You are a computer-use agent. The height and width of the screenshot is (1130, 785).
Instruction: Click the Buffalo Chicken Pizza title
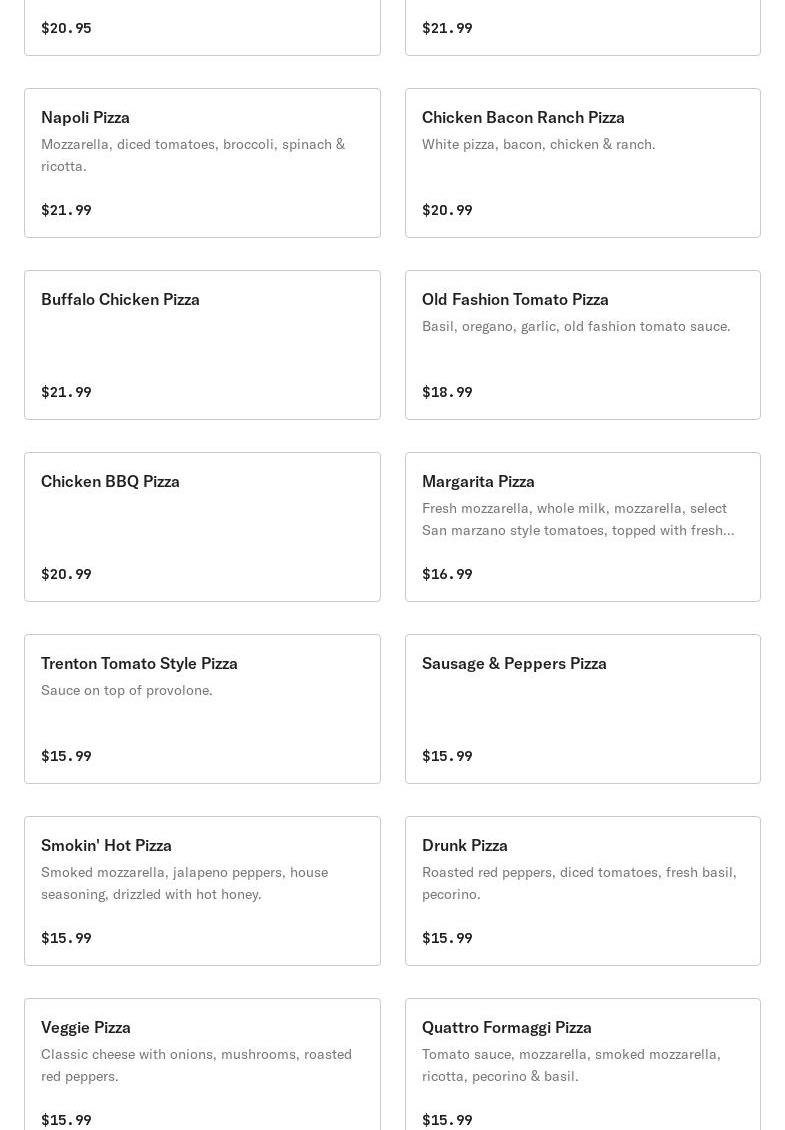click(x=120, y=299)
